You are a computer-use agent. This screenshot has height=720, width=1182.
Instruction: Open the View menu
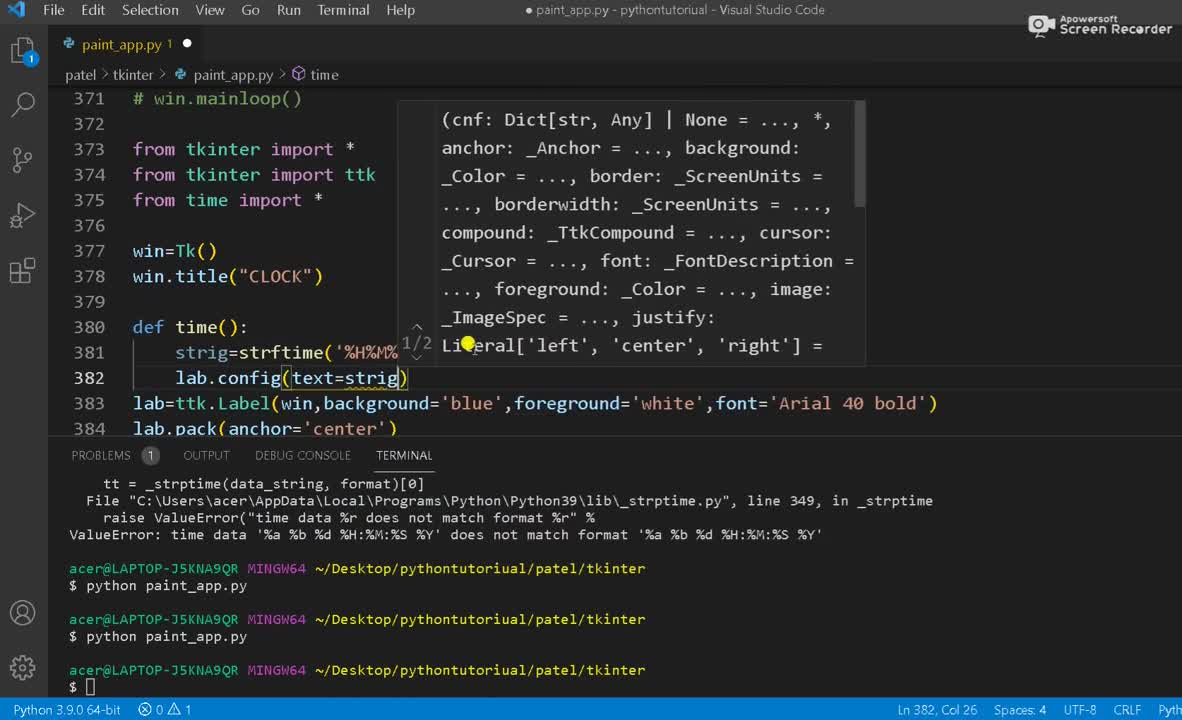(x=210, y=10)
